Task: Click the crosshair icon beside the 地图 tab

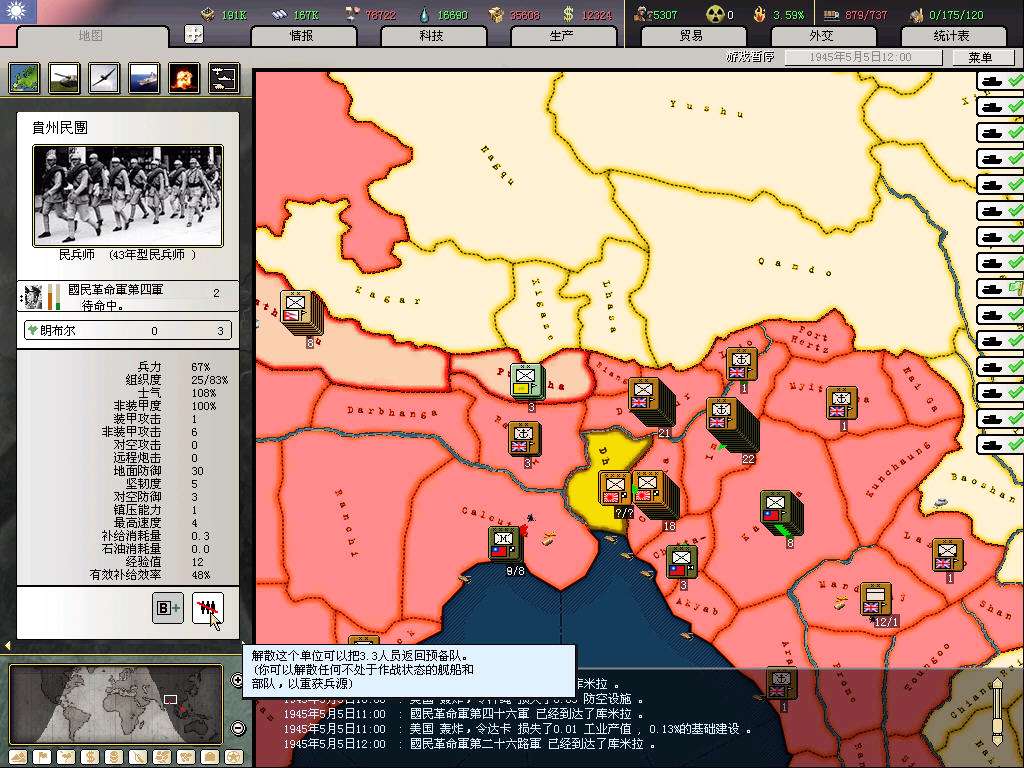Action: tap(193, 34)
